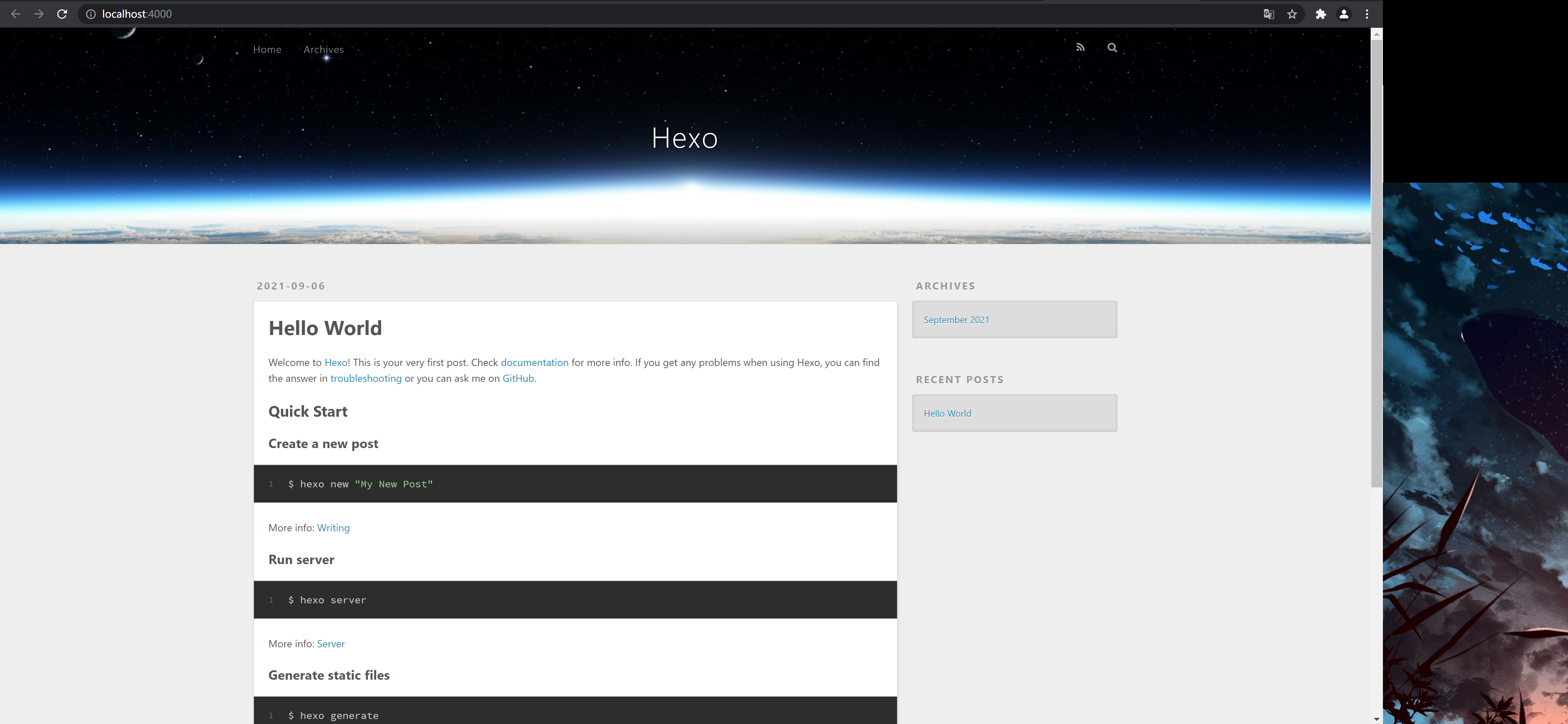Click the Generate static files heading
This screenshot has width=1568, height=724.
coord(329,675)
